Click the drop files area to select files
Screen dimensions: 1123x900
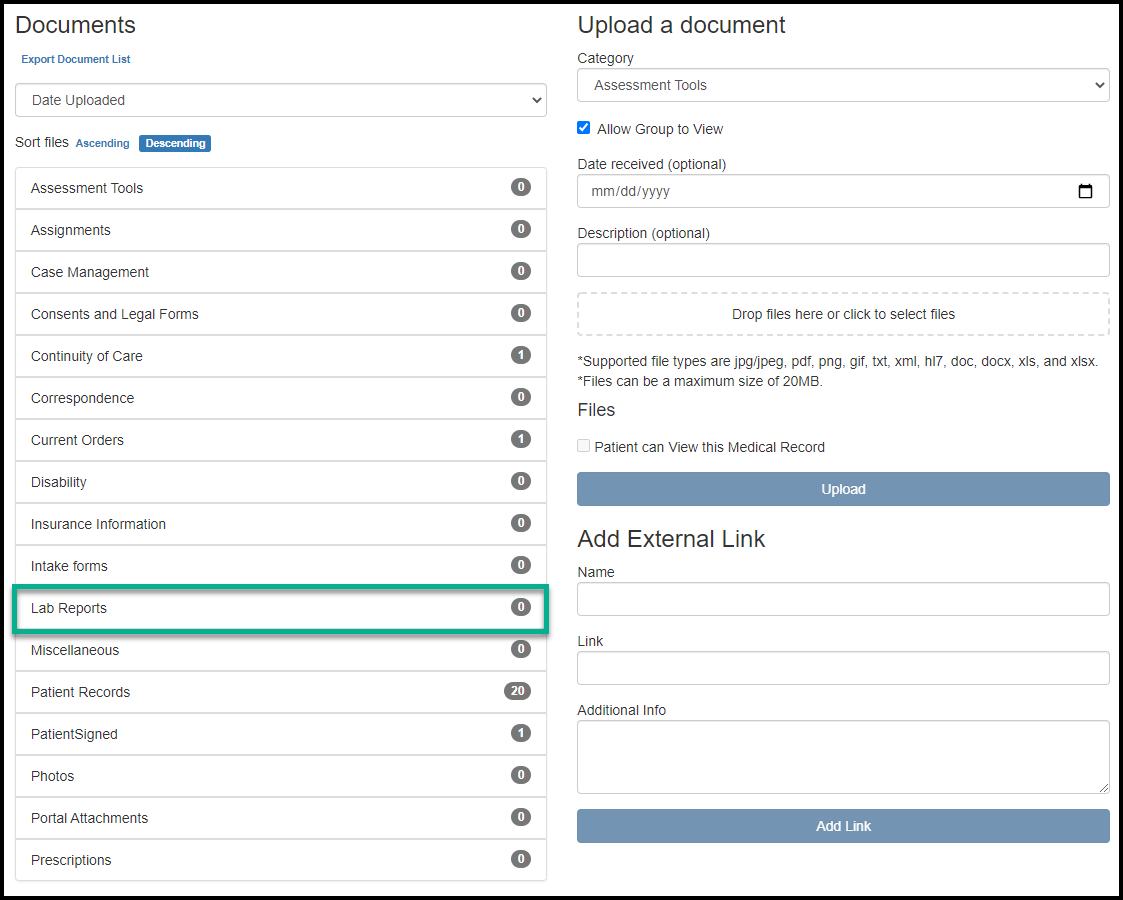[842, 314]
